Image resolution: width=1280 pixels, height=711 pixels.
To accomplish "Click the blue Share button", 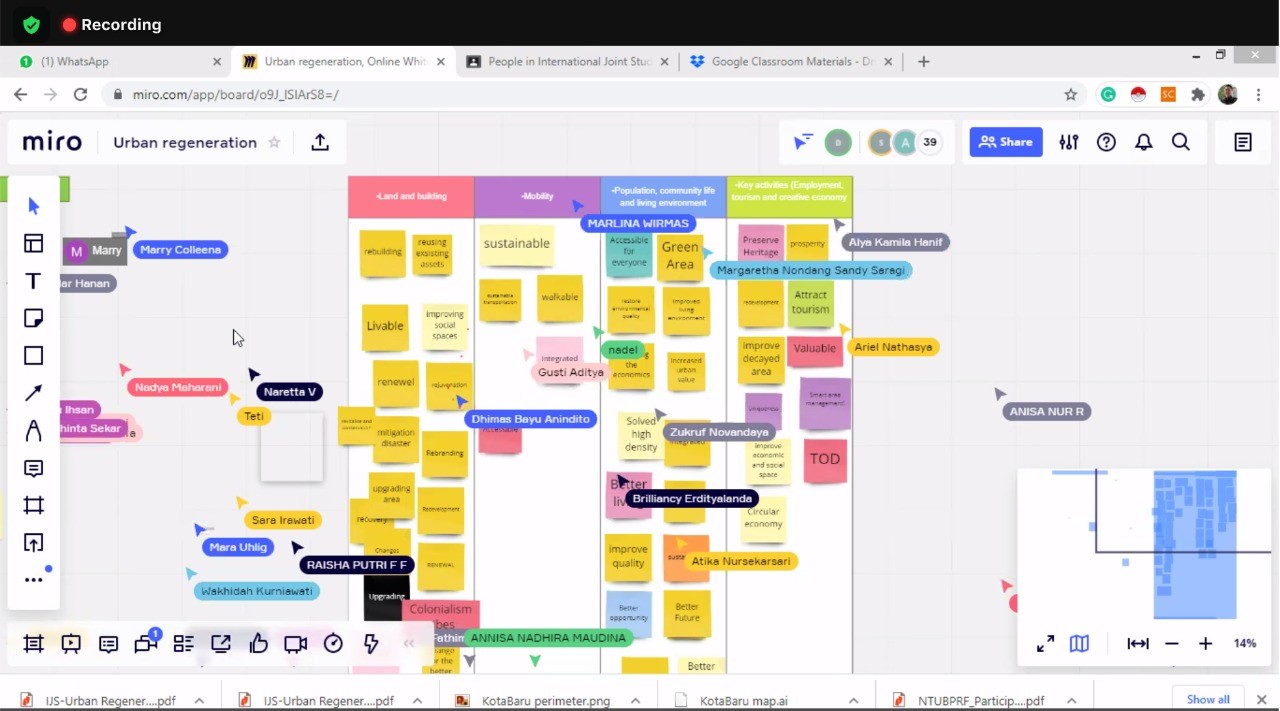I will click(1005, 142).
